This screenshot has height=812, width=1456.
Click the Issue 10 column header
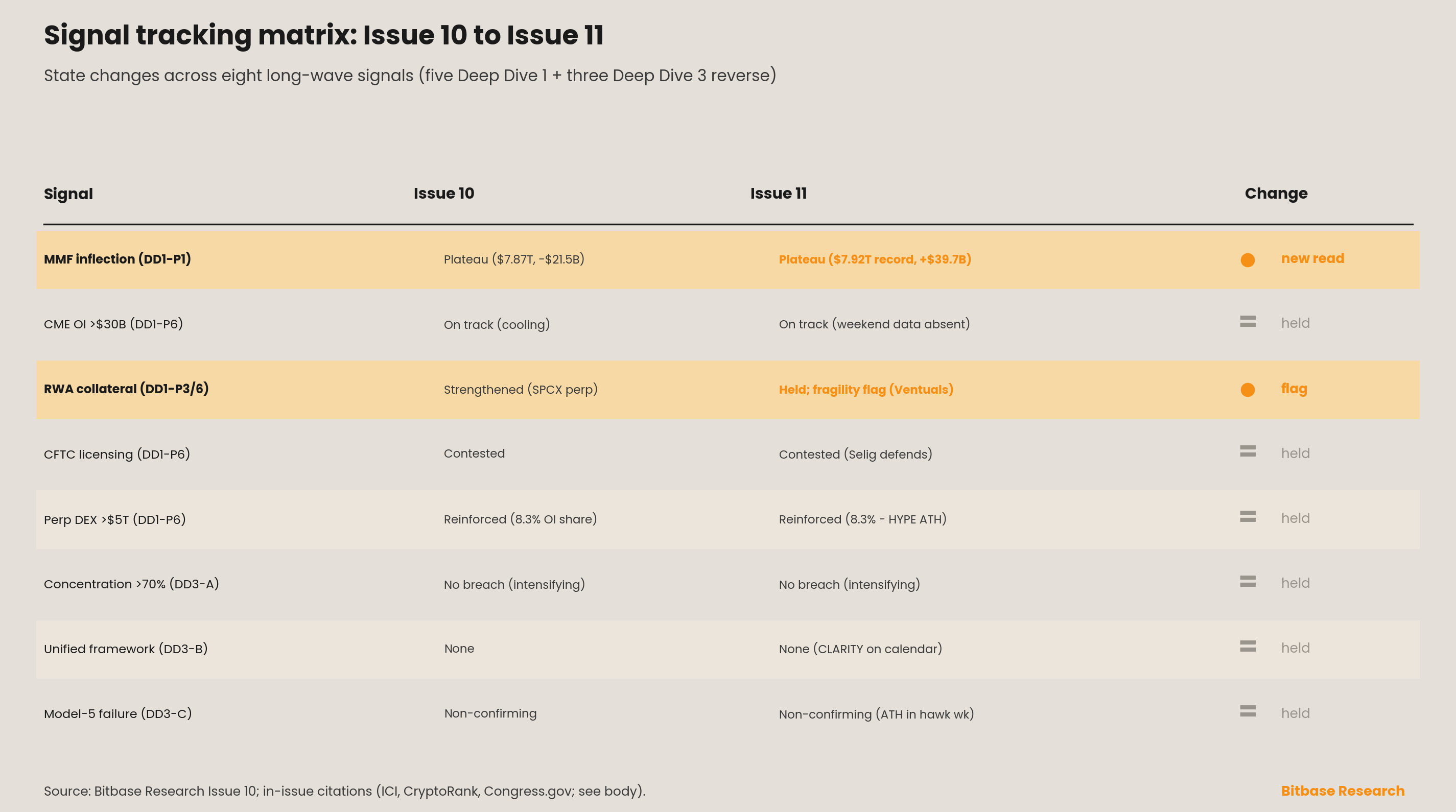pyautogui.click(x=443, y=193)
